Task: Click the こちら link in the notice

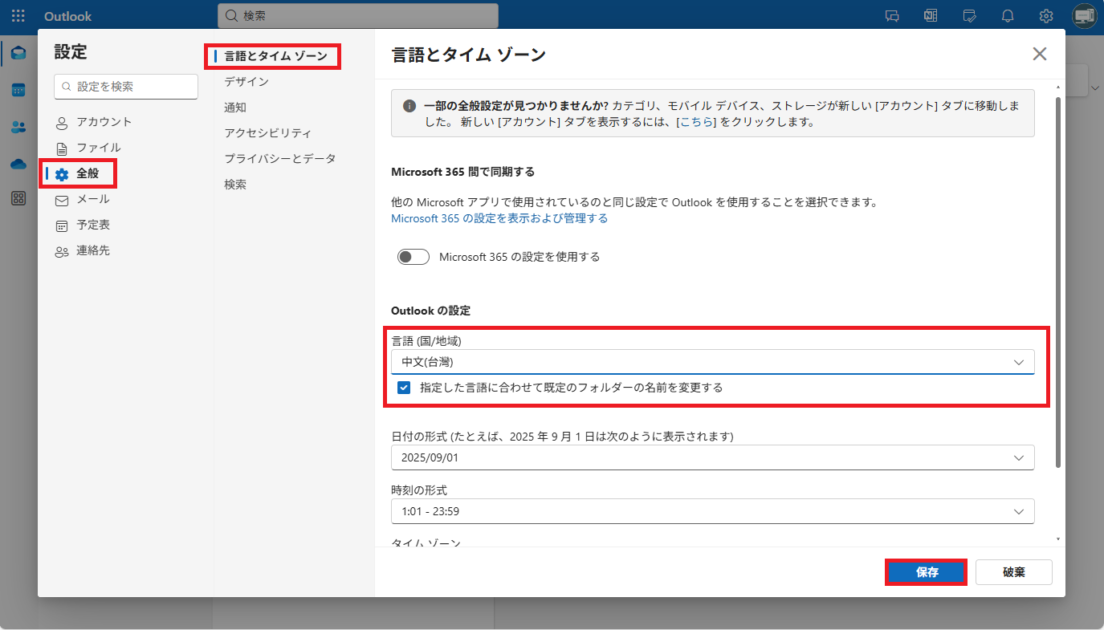Action: pos(697,122)
